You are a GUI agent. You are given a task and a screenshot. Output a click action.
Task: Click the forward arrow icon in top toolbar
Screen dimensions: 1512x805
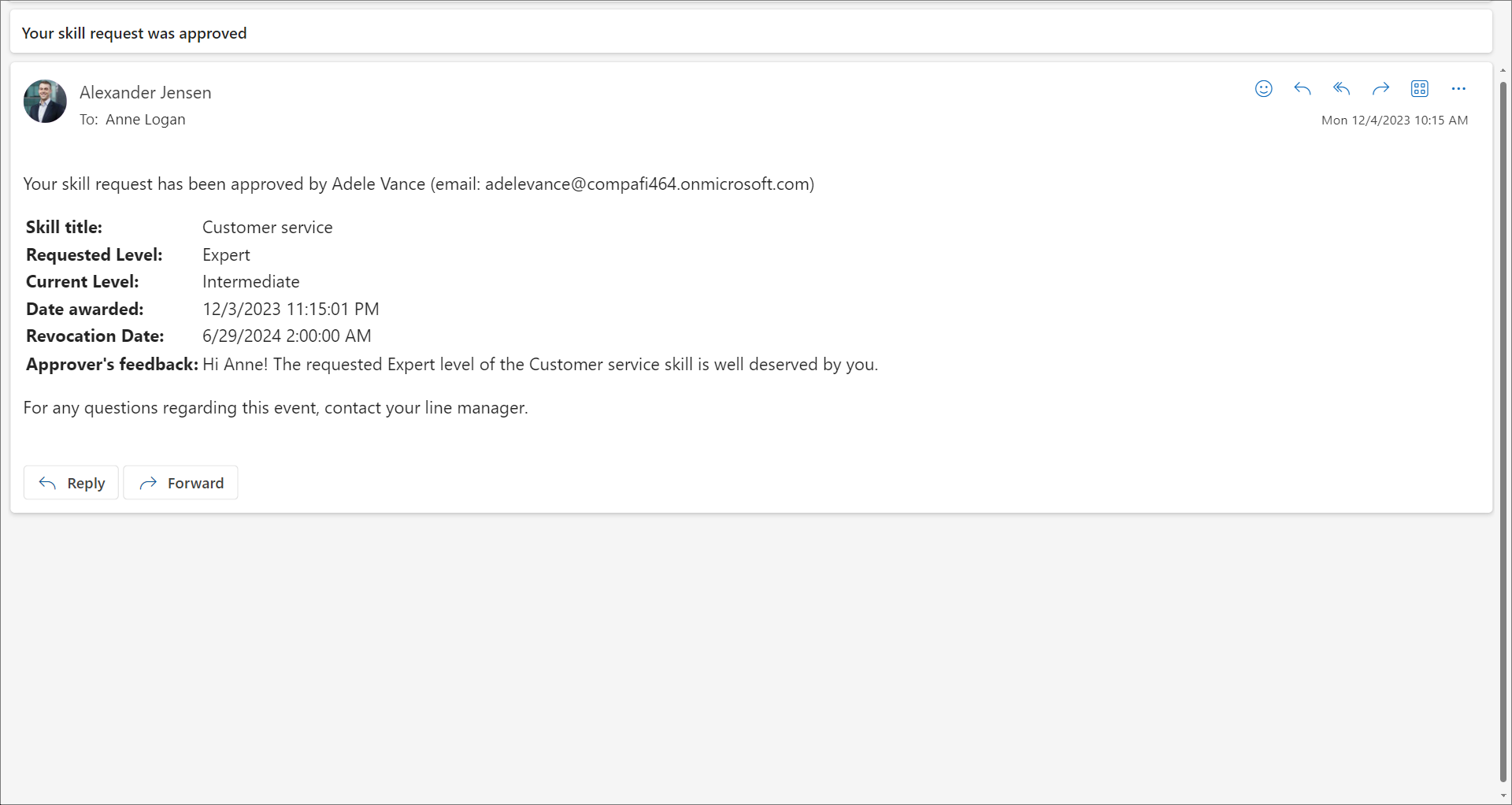tap(1380, 89)
